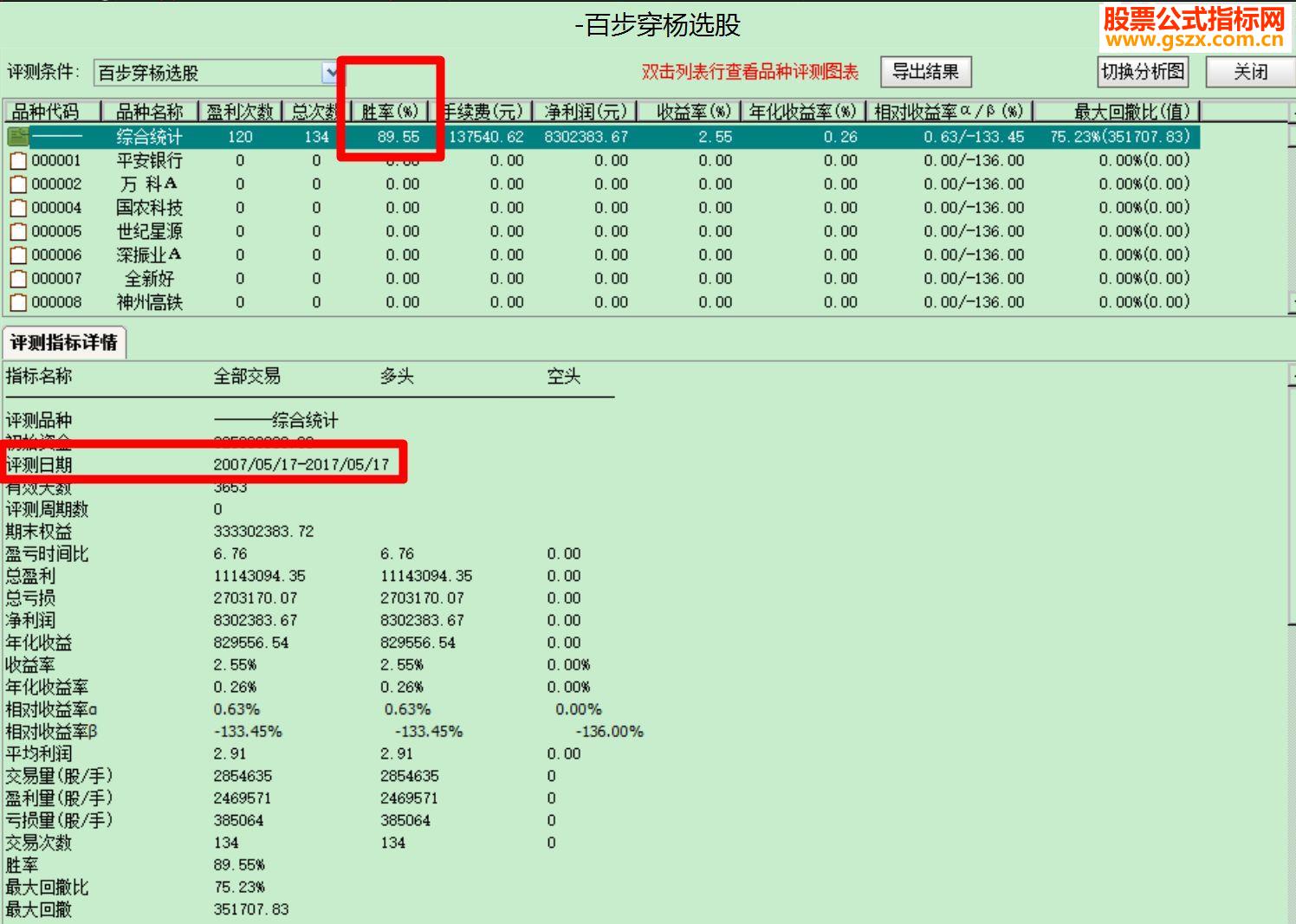Viewport: 1296px width, 924px height.
Task: Click the net profit value 8302383.67 in summary row
Action: tap(586, 137)
